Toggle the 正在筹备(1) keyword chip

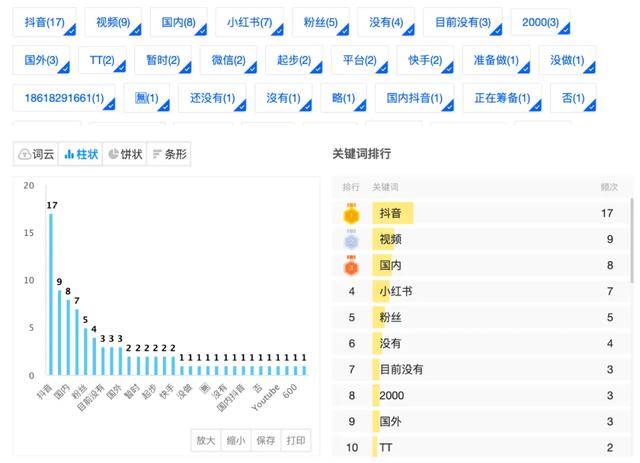502,98
